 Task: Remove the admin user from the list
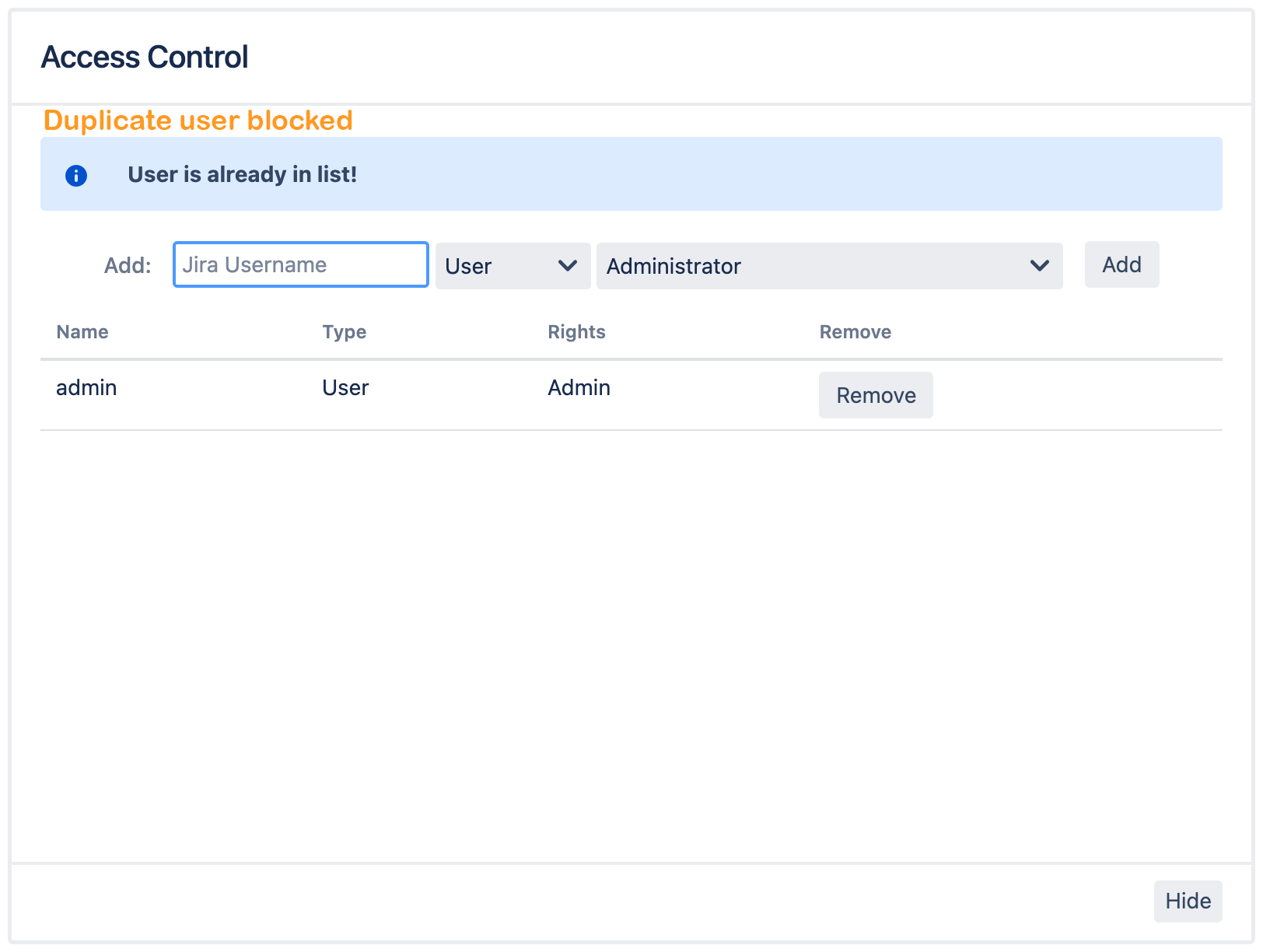[876, 394]
